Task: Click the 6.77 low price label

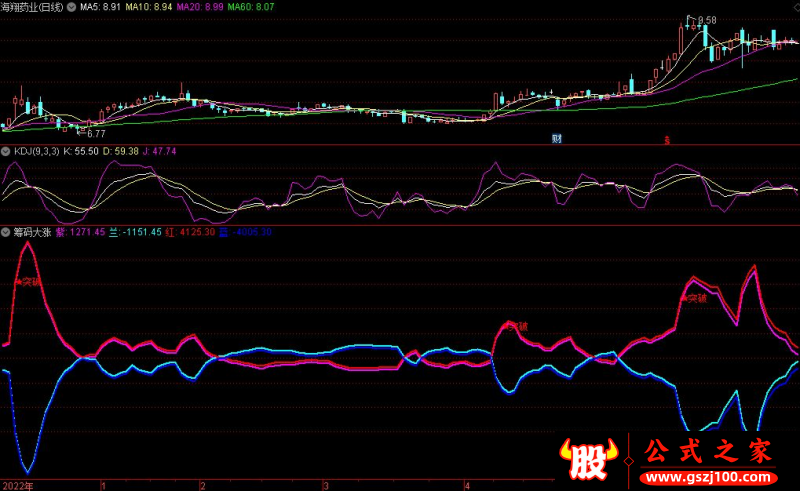Action: [x=96, y=134]
